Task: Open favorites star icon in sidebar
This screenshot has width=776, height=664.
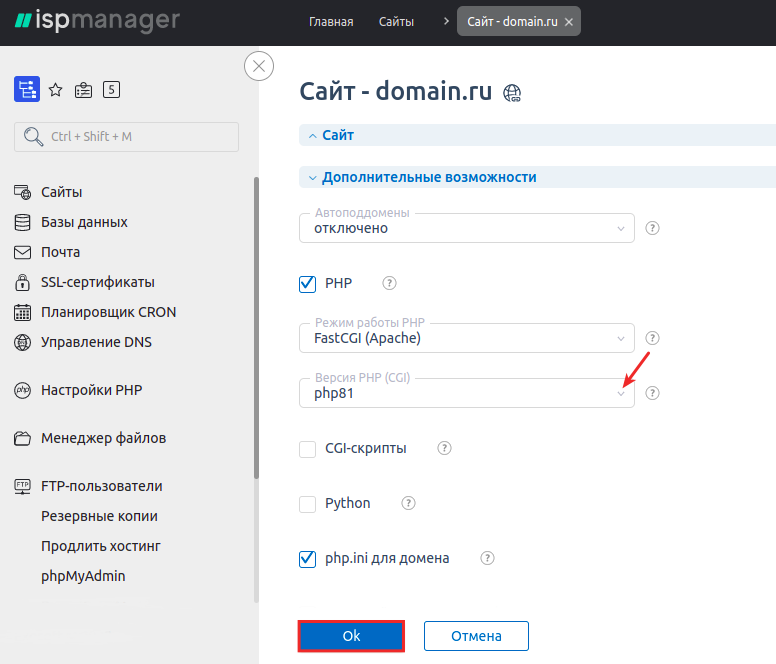Action: (x=55, y=90)
